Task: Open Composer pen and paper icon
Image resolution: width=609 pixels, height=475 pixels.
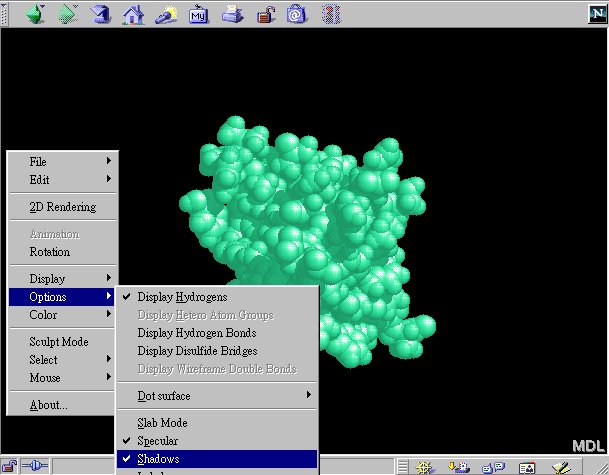Action: [561, 467]
